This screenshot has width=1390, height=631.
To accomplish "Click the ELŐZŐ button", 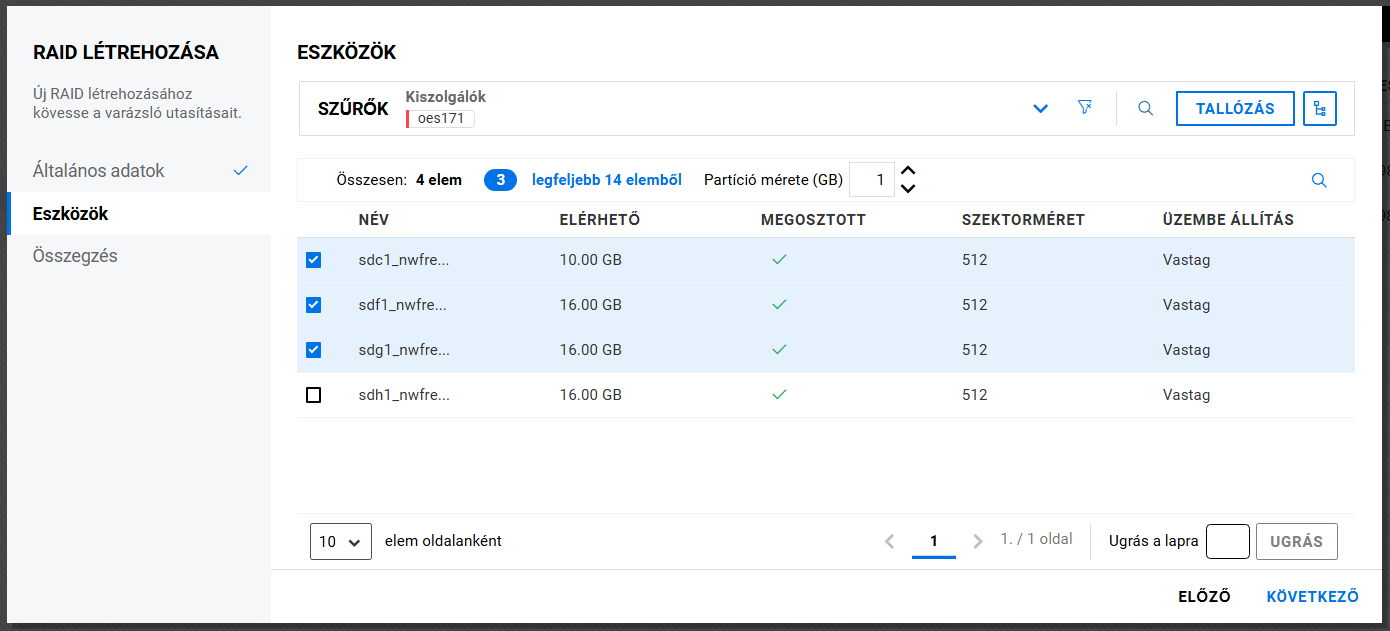I will click(1204, 597).
